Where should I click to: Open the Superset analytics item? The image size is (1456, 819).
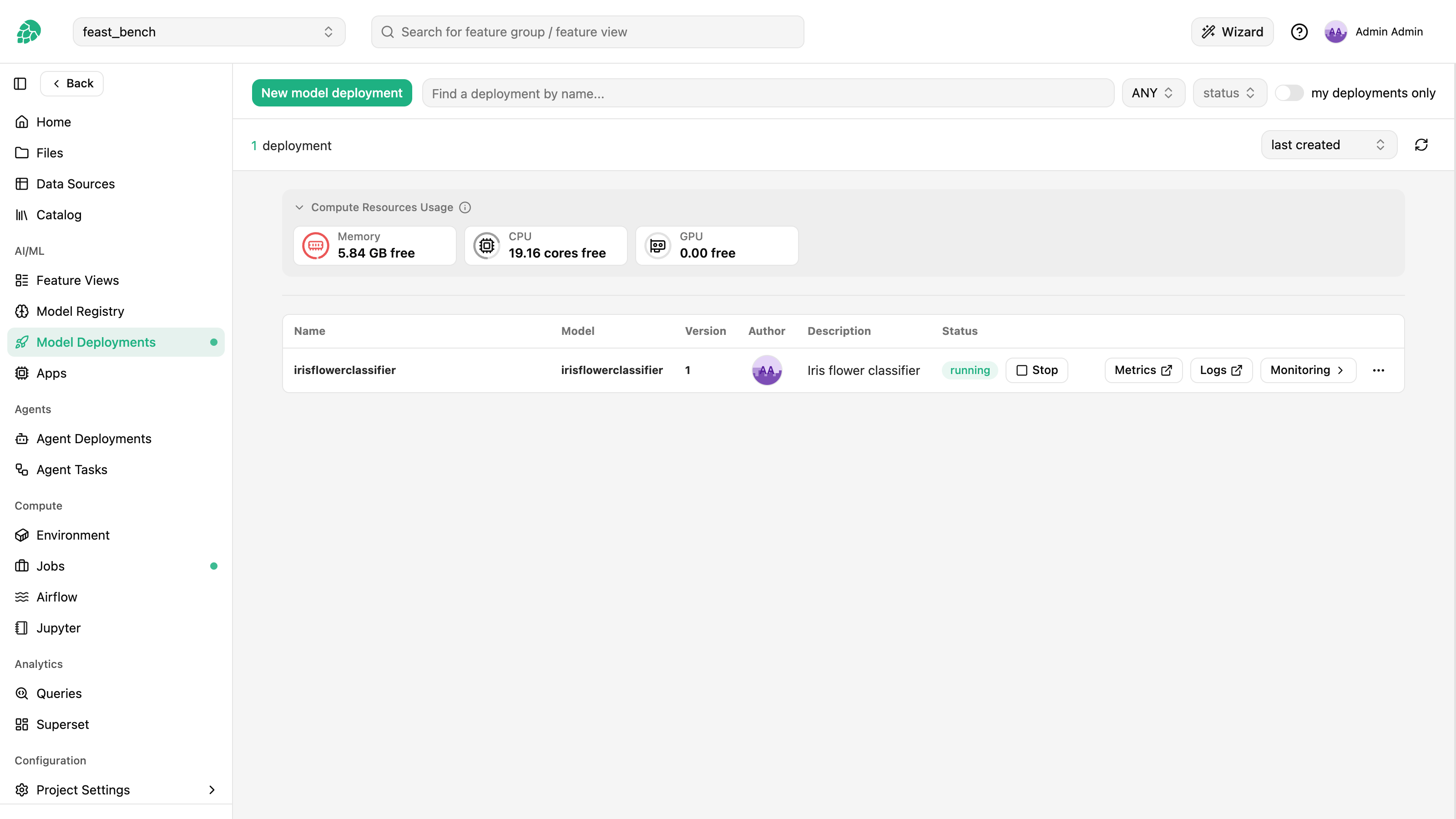point(116,724)
